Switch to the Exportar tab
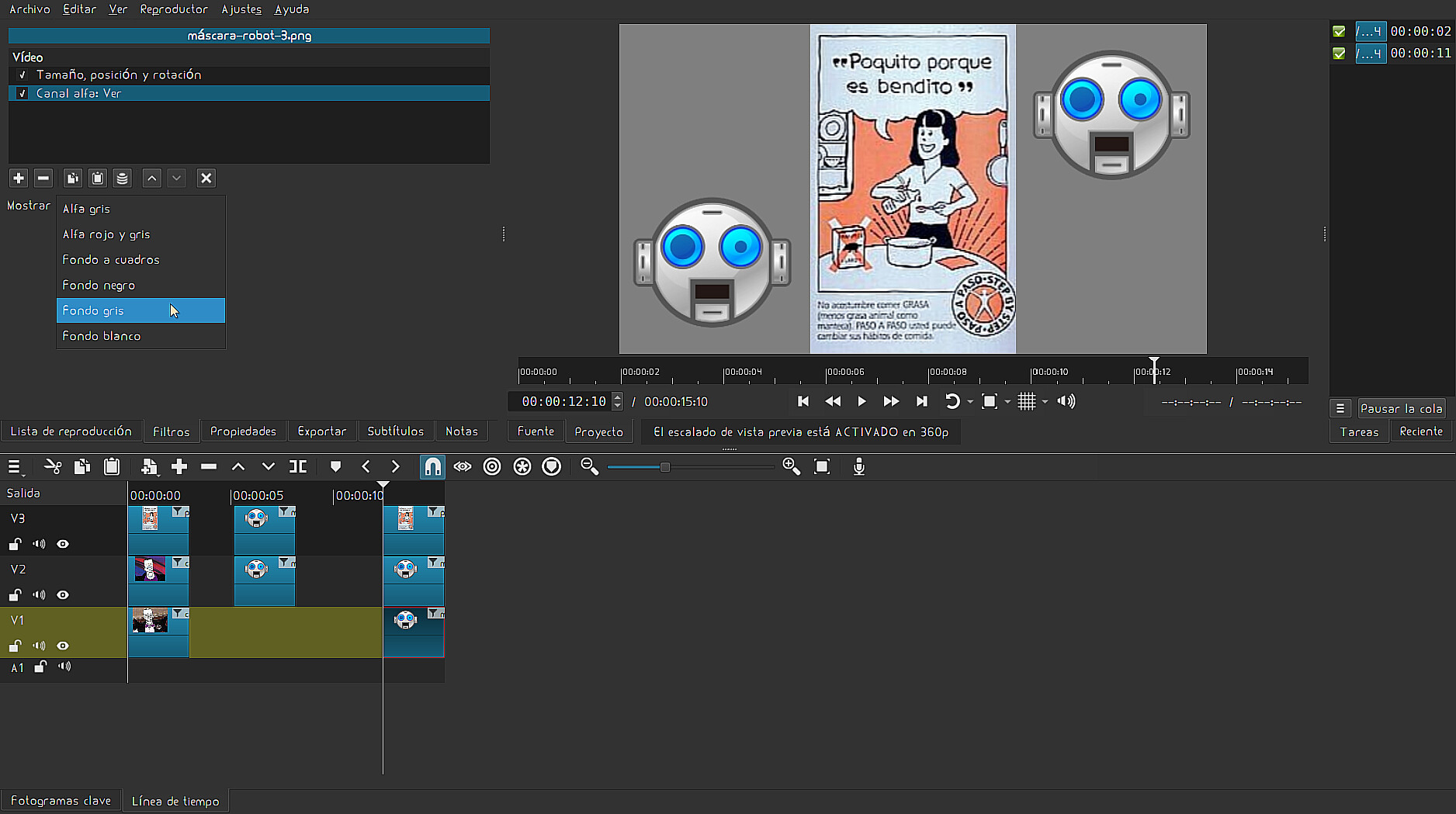The height and width of the screenshot is (814, 1456). (x=321, y=431)
